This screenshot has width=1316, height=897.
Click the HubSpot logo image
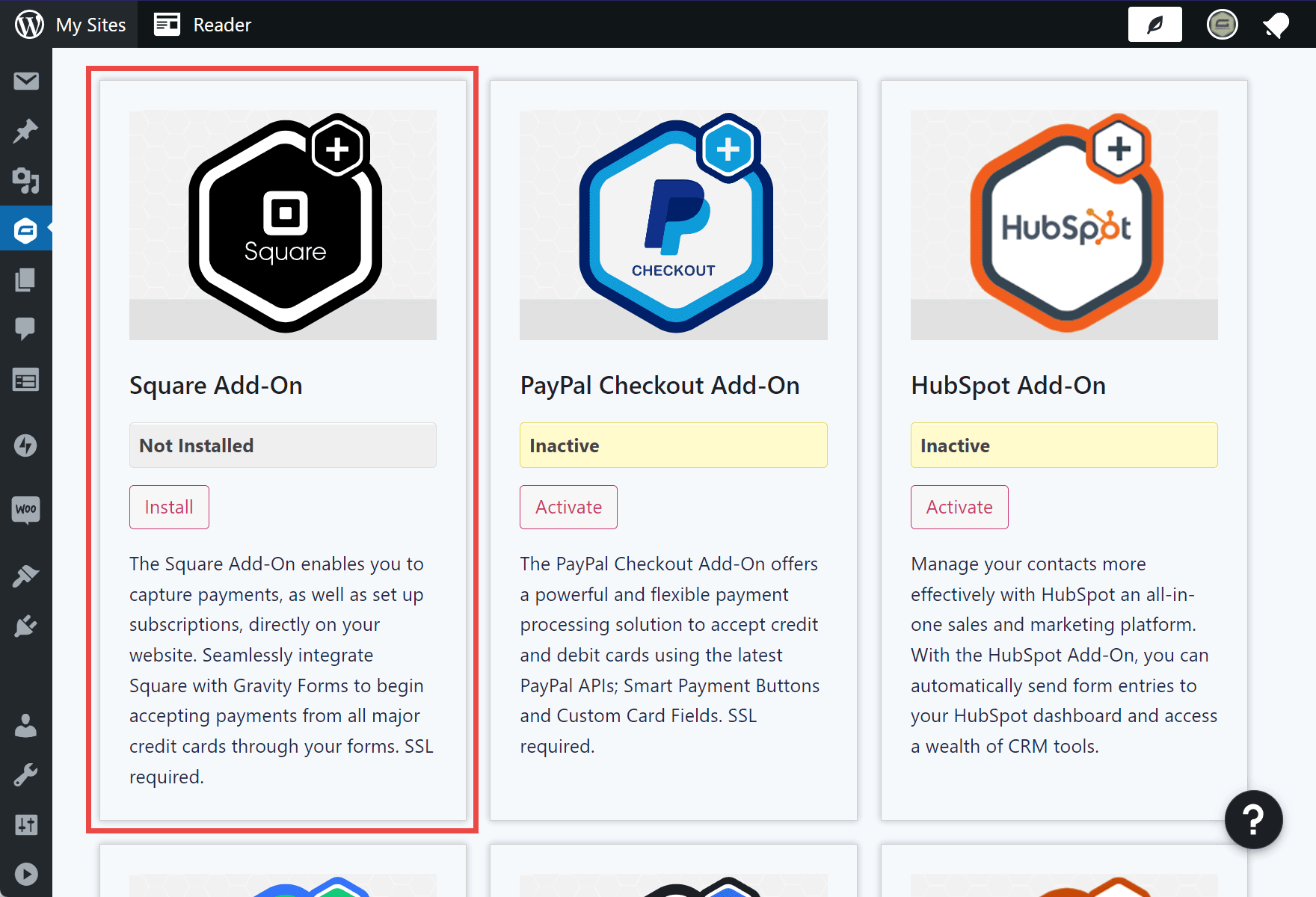pyautogui.click(x=1064, y=225)
